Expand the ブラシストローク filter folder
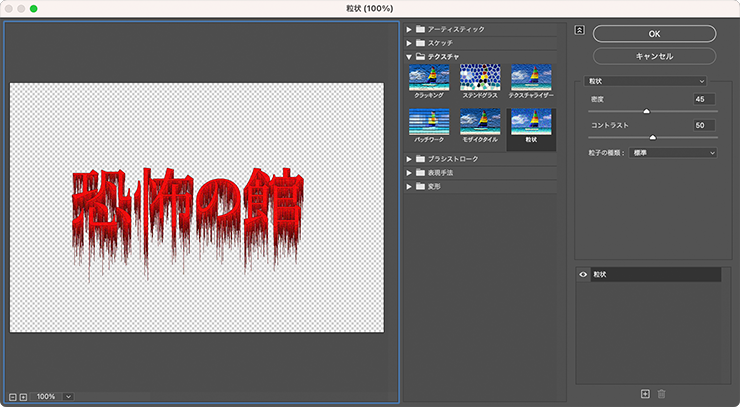The image size is (740, 407). [x=455, y=159]
